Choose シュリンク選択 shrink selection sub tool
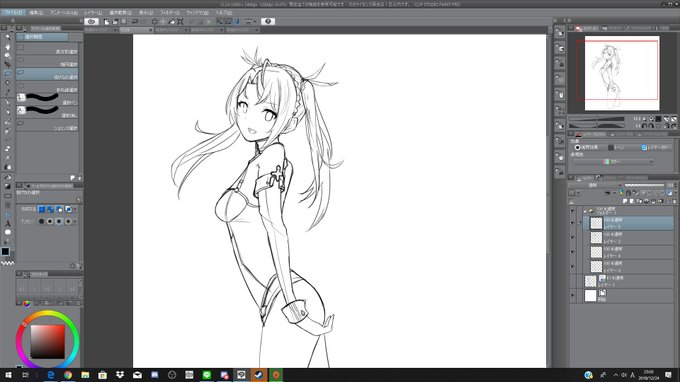680x382 pixels. coord(47,125)
